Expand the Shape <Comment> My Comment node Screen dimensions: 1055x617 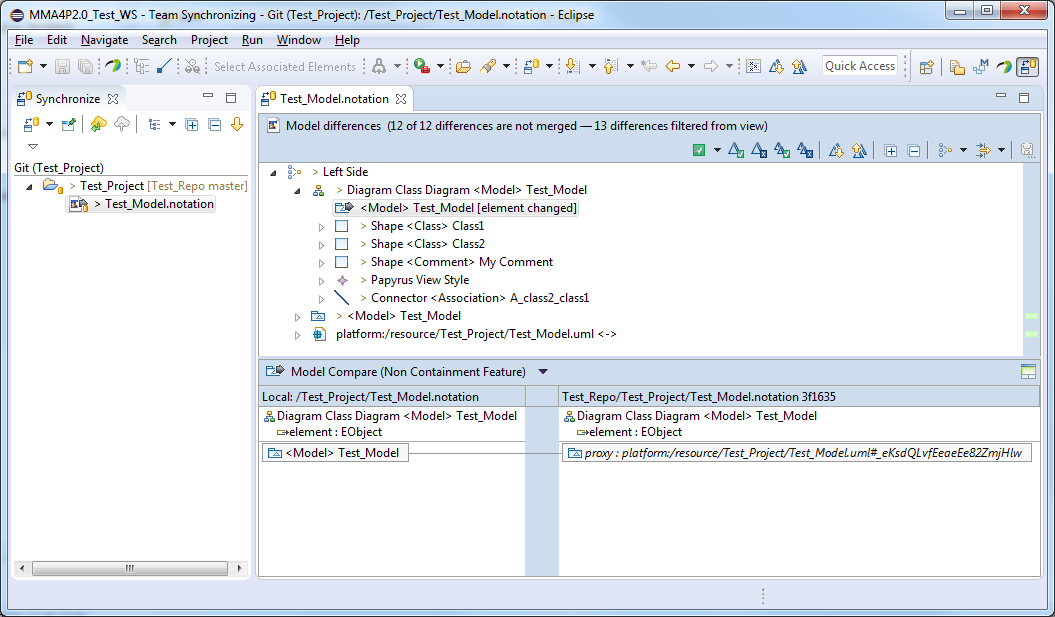pos(322,262)
